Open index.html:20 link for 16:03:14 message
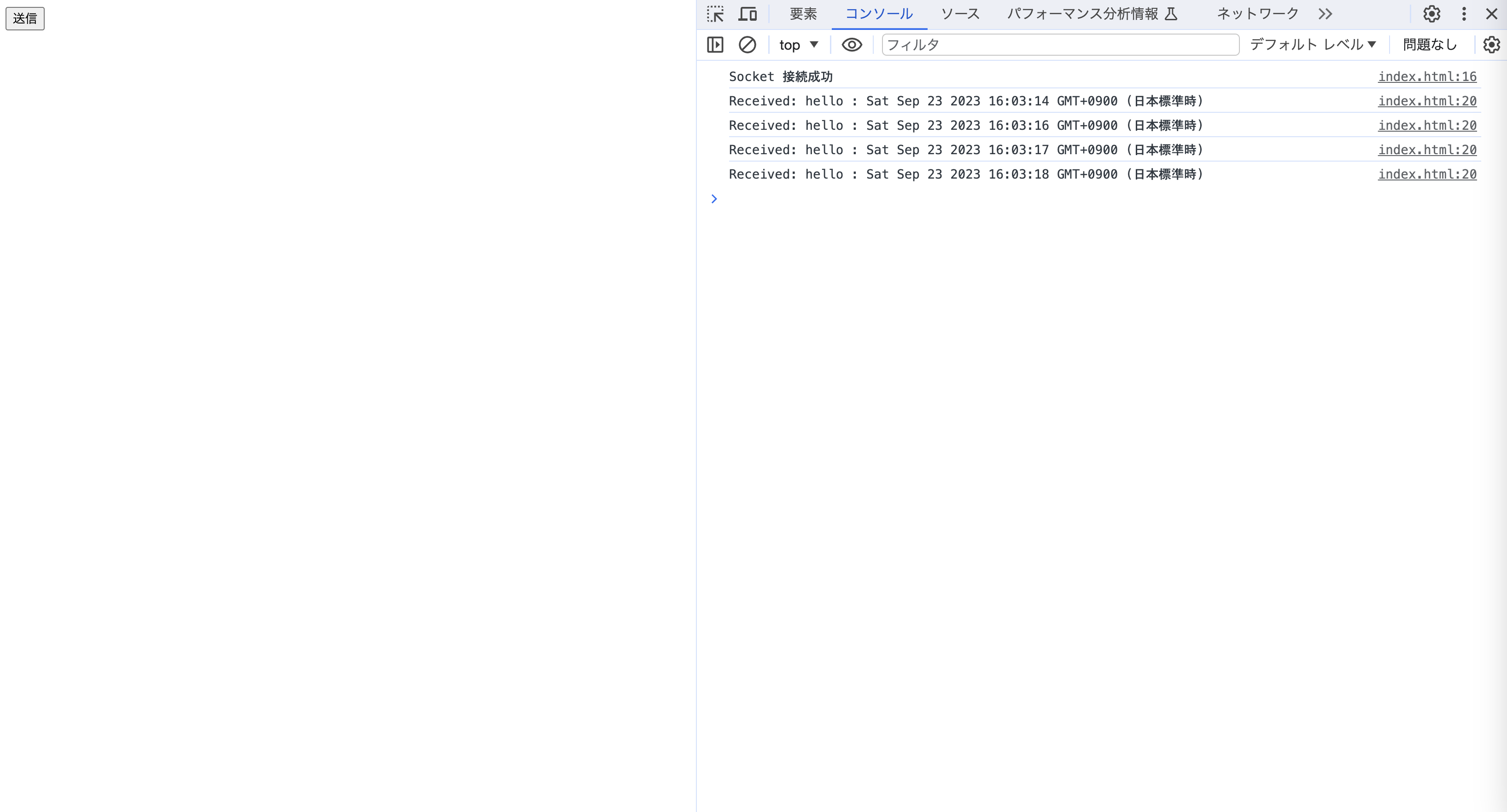Screen dimensions: 1507x812 pos(1427,101)
